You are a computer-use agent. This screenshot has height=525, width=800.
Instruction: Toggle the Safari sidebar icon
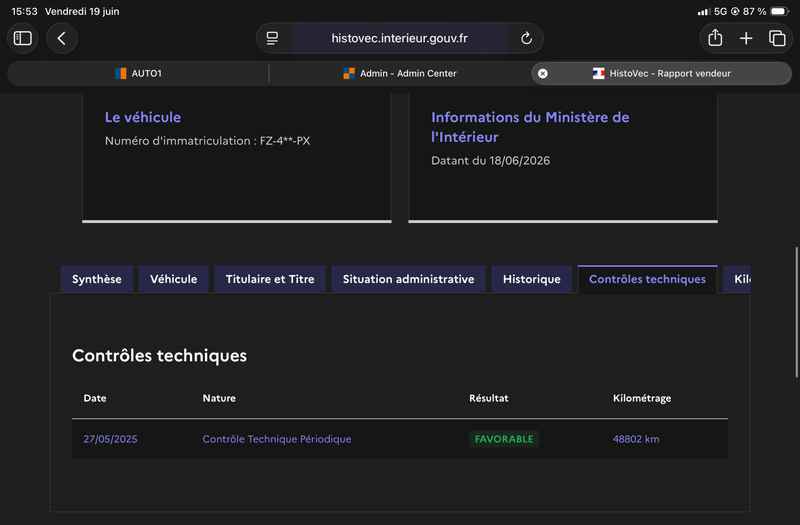(x=22, y=38)
